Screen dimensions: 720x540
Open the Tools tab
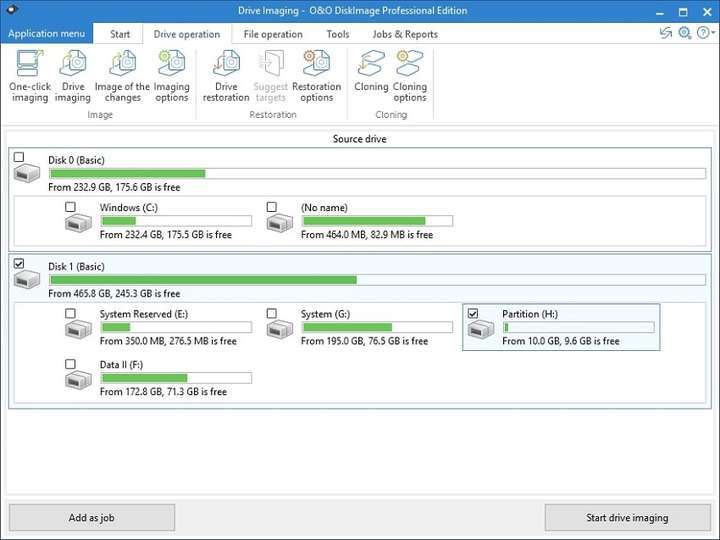(338, 34)
